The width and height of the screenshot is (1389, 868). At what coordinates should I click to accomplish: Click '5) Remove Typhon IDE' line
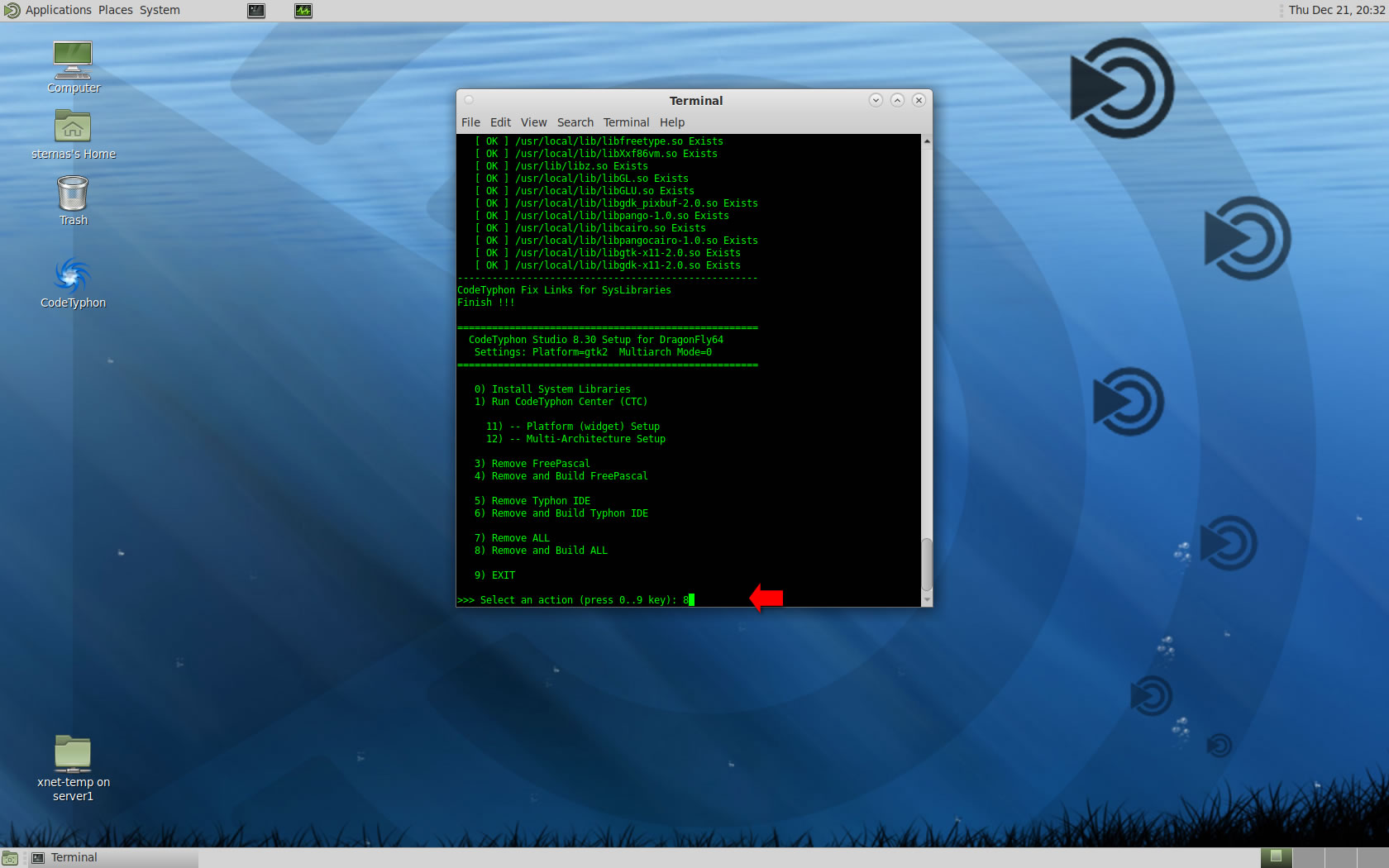click(532, 501)
